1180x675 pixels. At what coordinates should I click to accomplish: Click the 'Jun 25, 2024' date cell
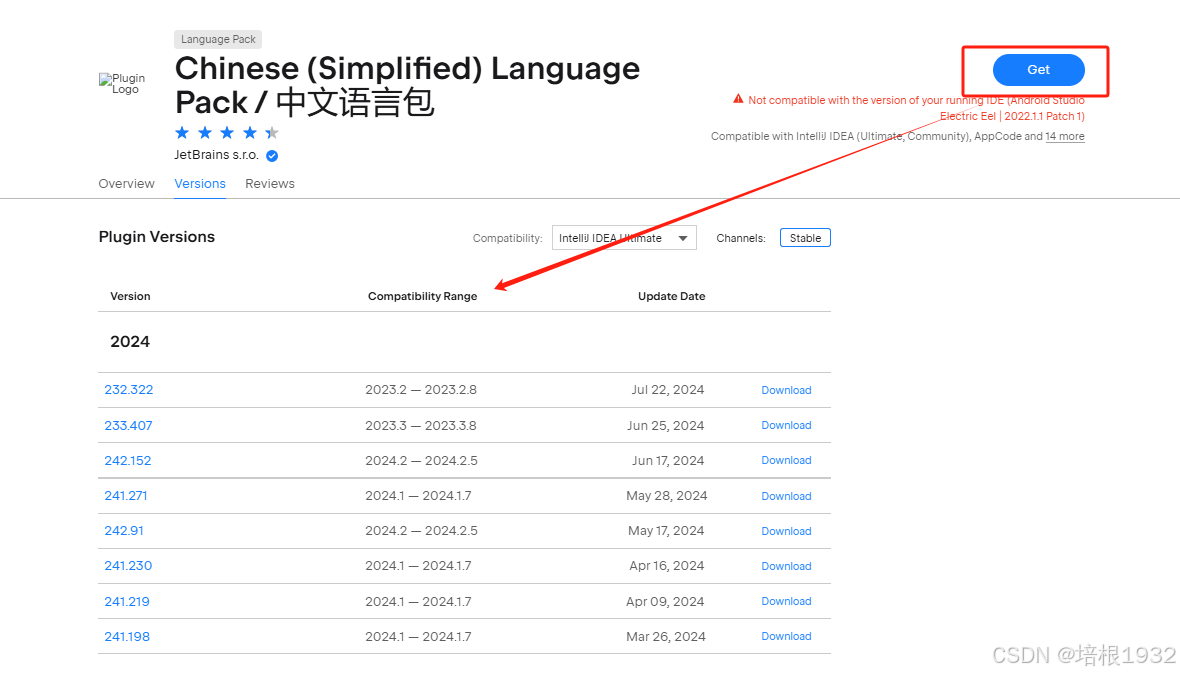(x=665, y=425)
